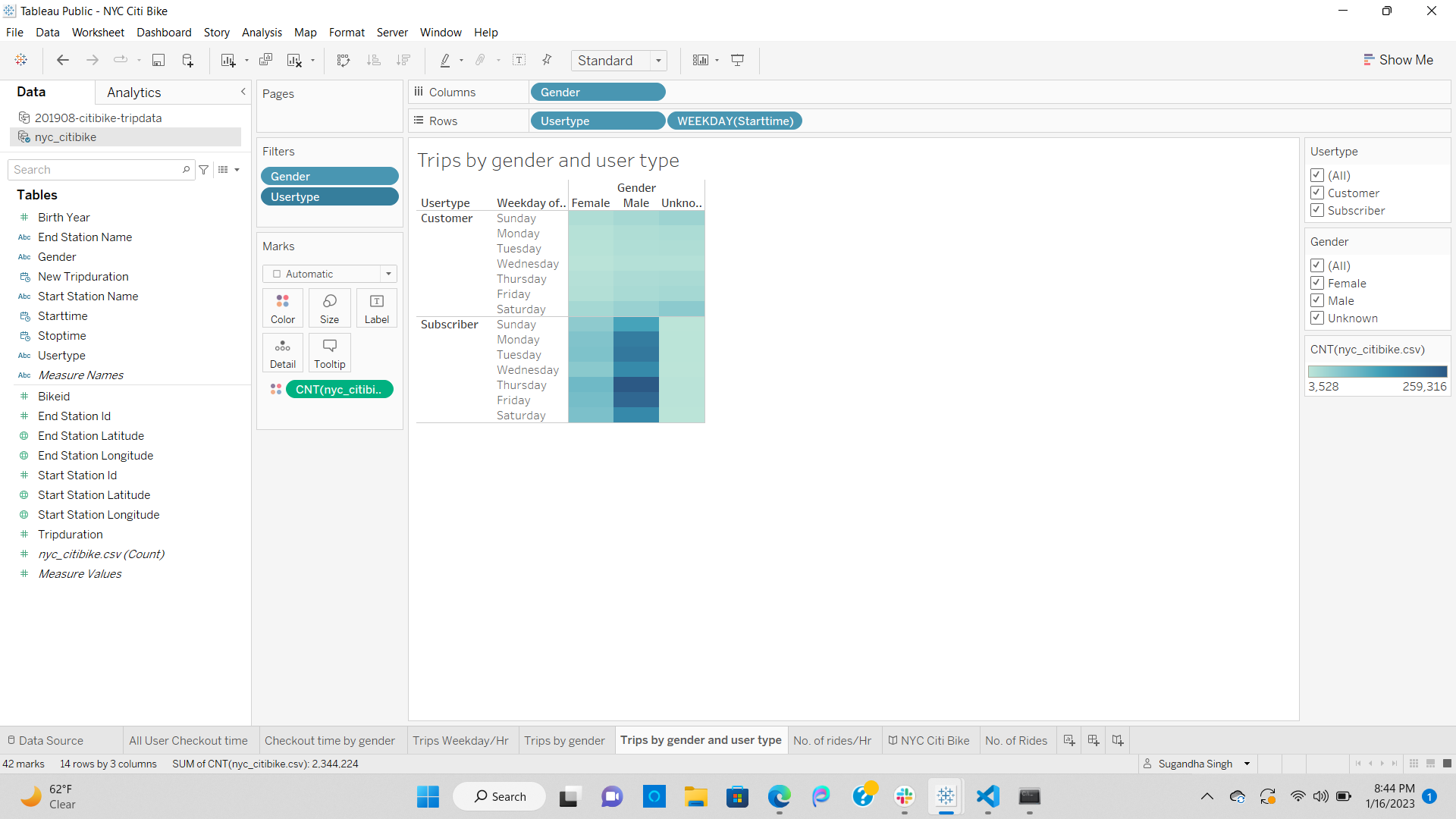1456x819 pixels.
Task: Switch to the Analytics pane tab
Action: (x=134, y=93)
